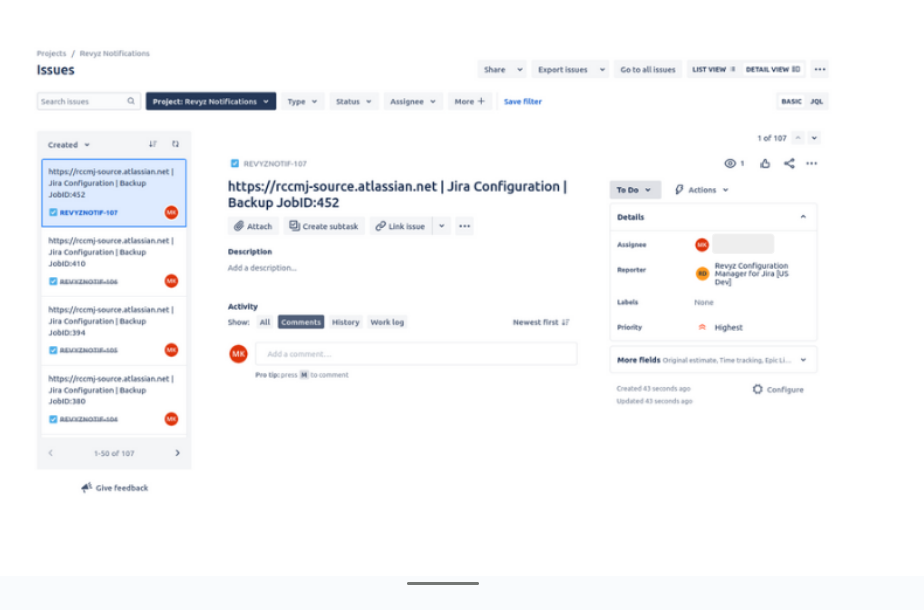Click the Add a comment field

coord(416,354)
